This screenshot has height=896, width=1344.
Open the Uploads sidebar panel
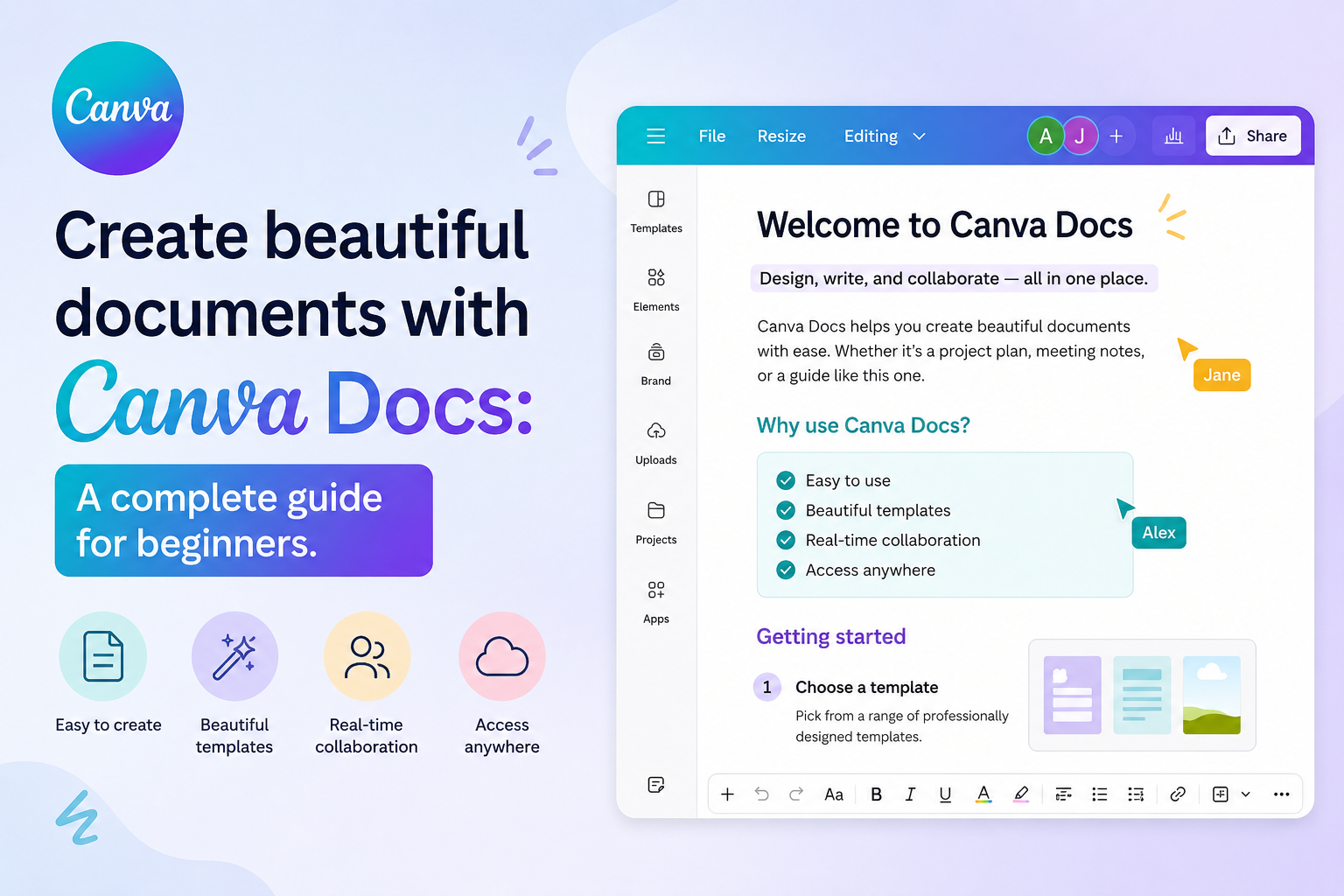656,444
